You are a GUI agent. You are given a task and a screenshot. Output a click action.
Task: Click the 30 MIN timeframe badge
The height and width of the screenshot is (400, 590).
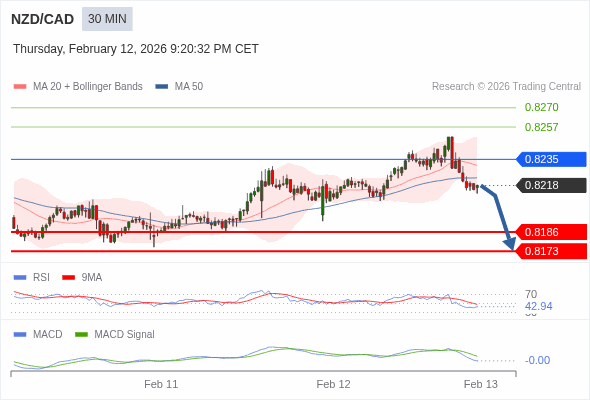[107, 19]
